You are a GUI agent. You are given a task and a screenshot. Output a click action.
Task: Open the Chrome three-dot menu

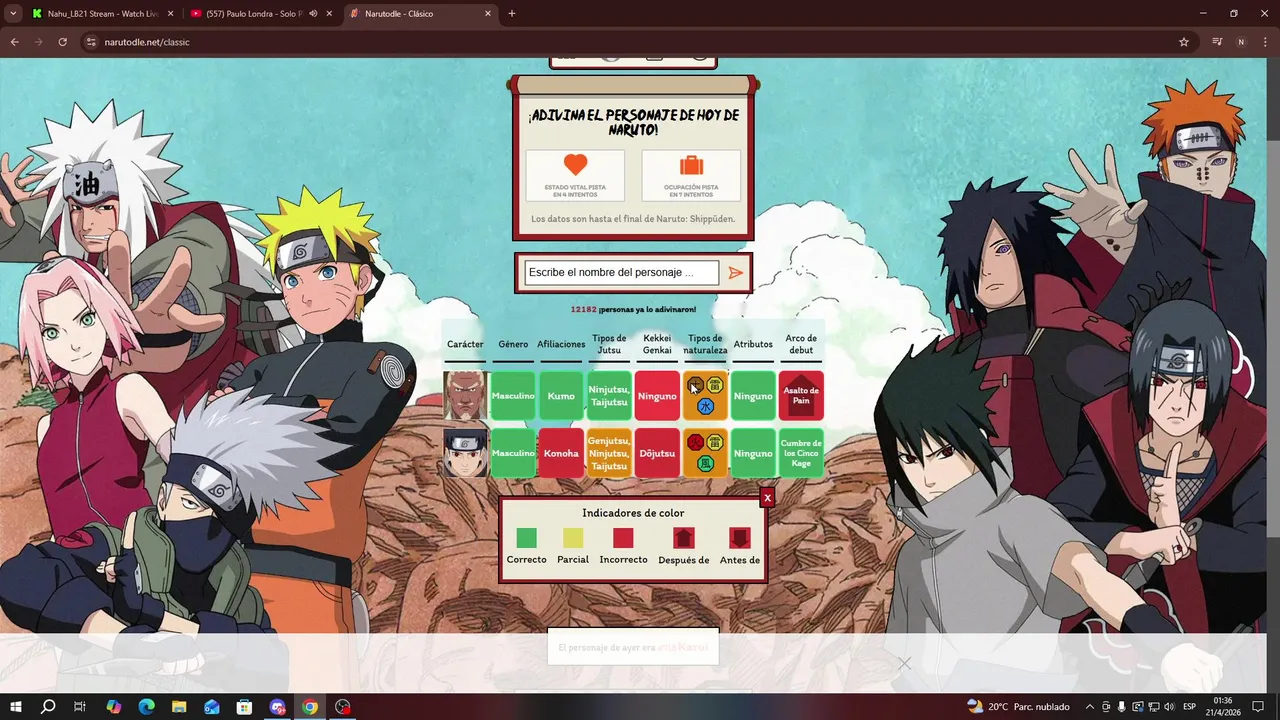click(x=1265, y=42)
